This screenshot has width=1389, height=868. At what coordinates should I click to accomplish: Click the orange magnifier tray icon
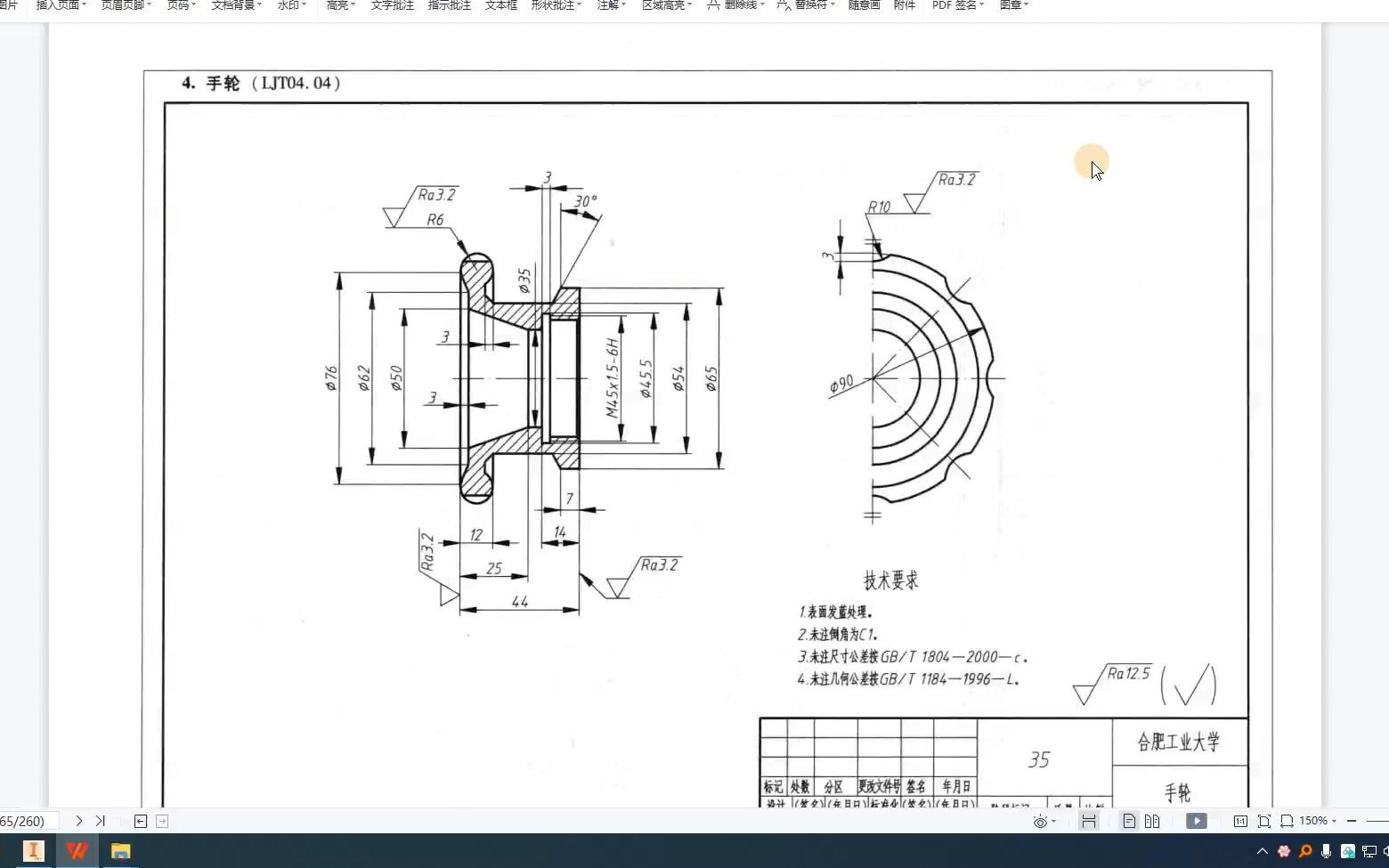[1305, 851]
